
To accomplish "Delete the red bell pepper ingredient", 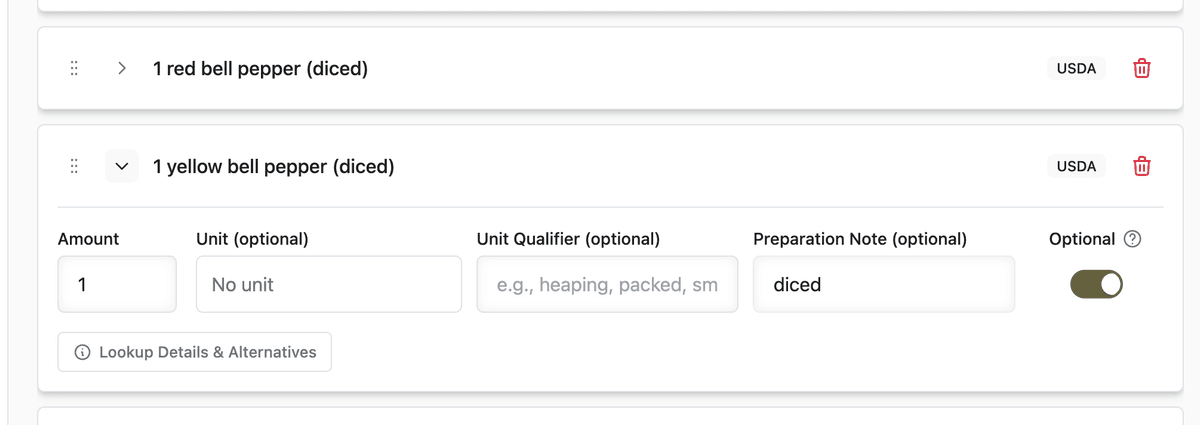I will tap(1141, 69).
